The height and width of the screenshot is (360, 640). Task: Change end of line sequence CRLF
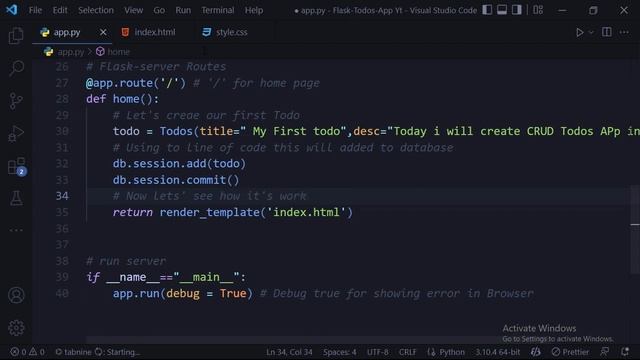[x=407, y=352]
